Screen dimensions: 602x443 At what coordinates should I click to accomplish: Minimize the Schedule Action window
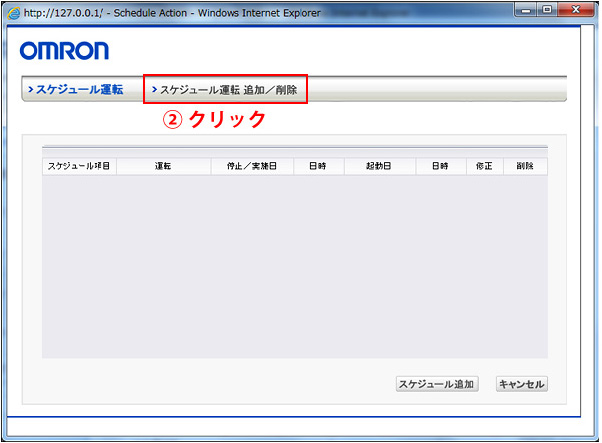[x=526, y=9]
